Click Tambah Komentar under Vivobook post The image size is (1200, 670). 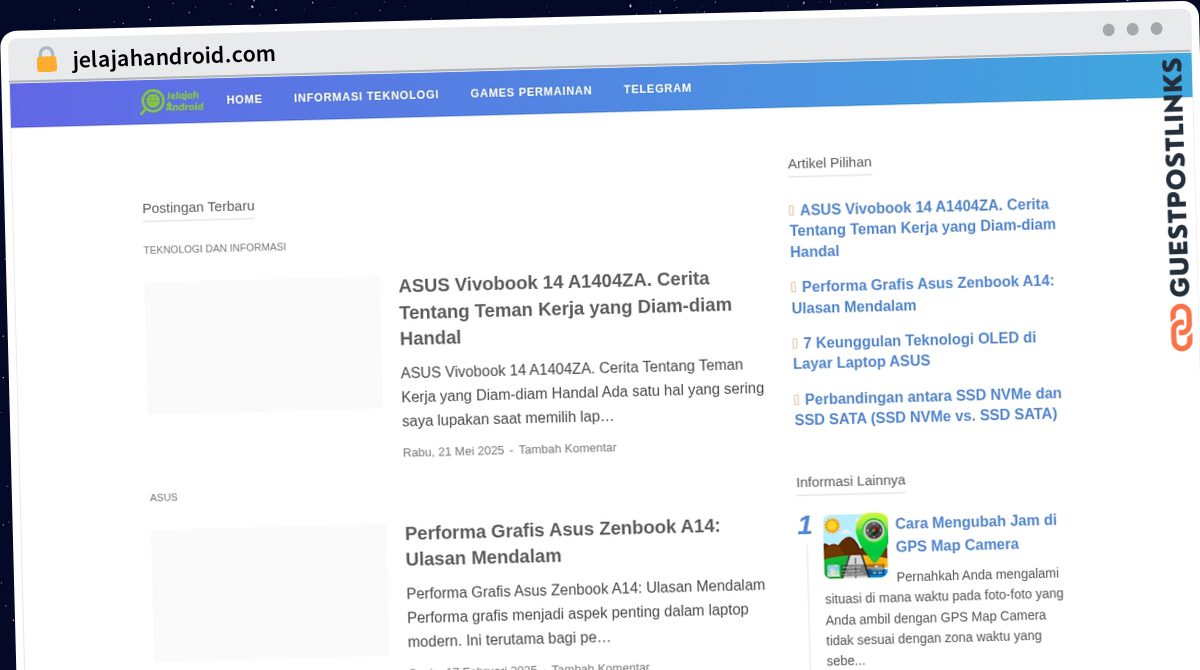tap(567, 449)
